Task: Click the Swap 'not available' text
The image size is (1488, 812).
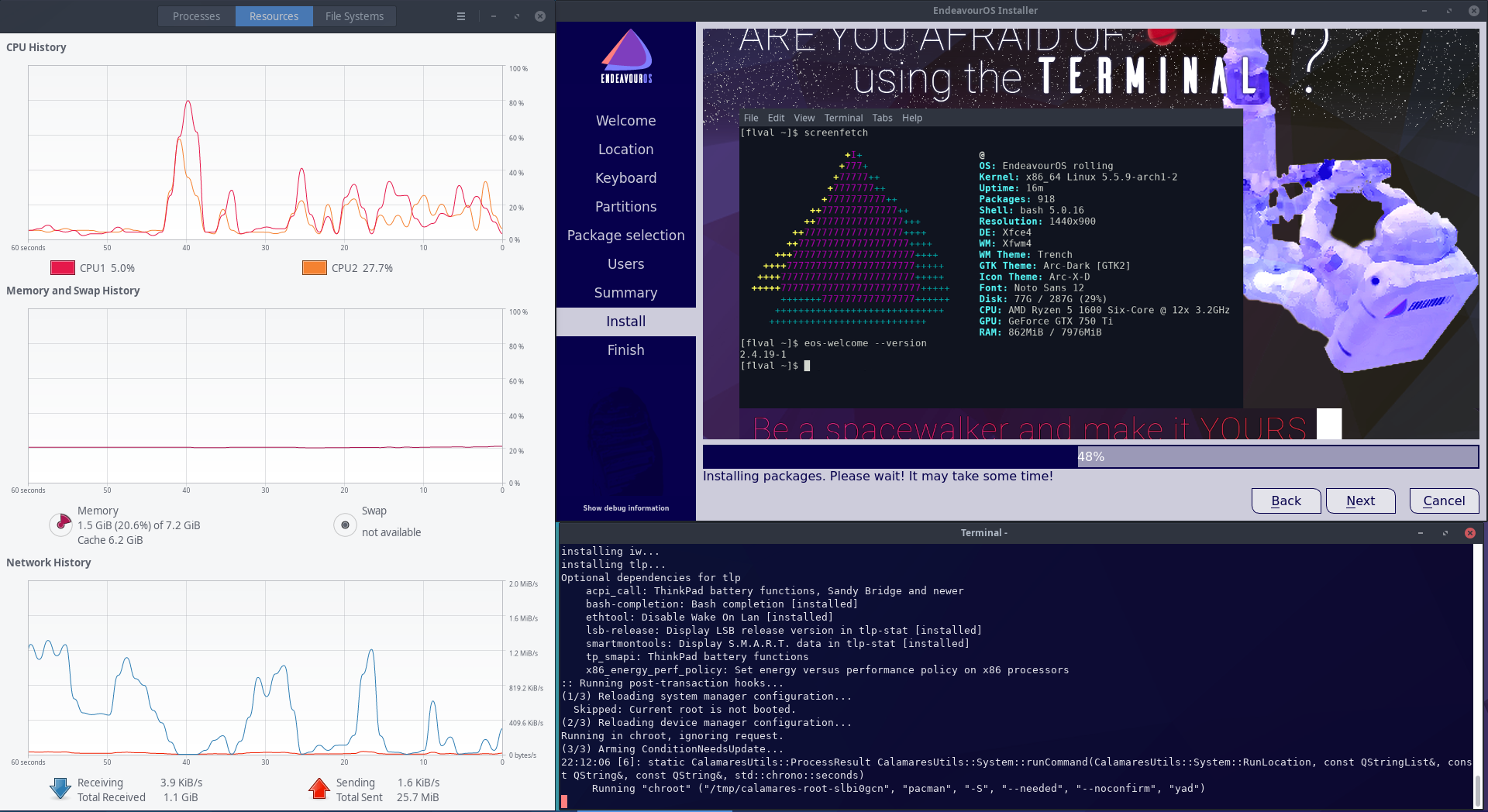Action: 391,532
